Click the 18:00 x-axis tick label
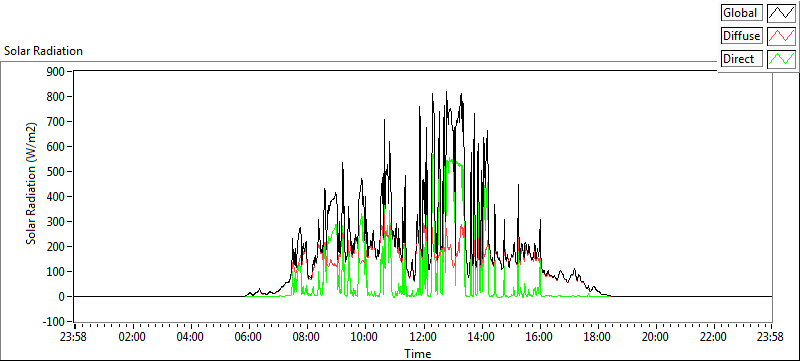800x361 pixels. tap(597, 337)
